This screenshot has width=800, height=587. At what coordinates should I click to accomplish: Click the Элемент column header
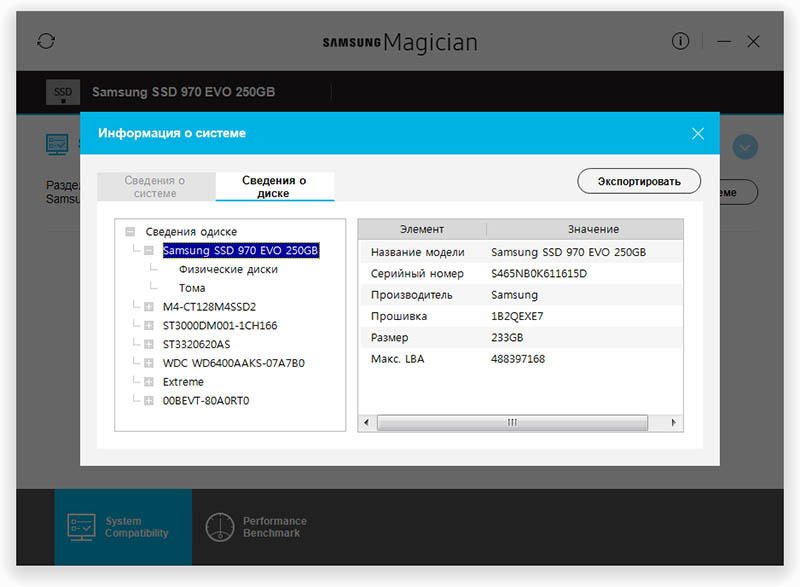point(422,229)
